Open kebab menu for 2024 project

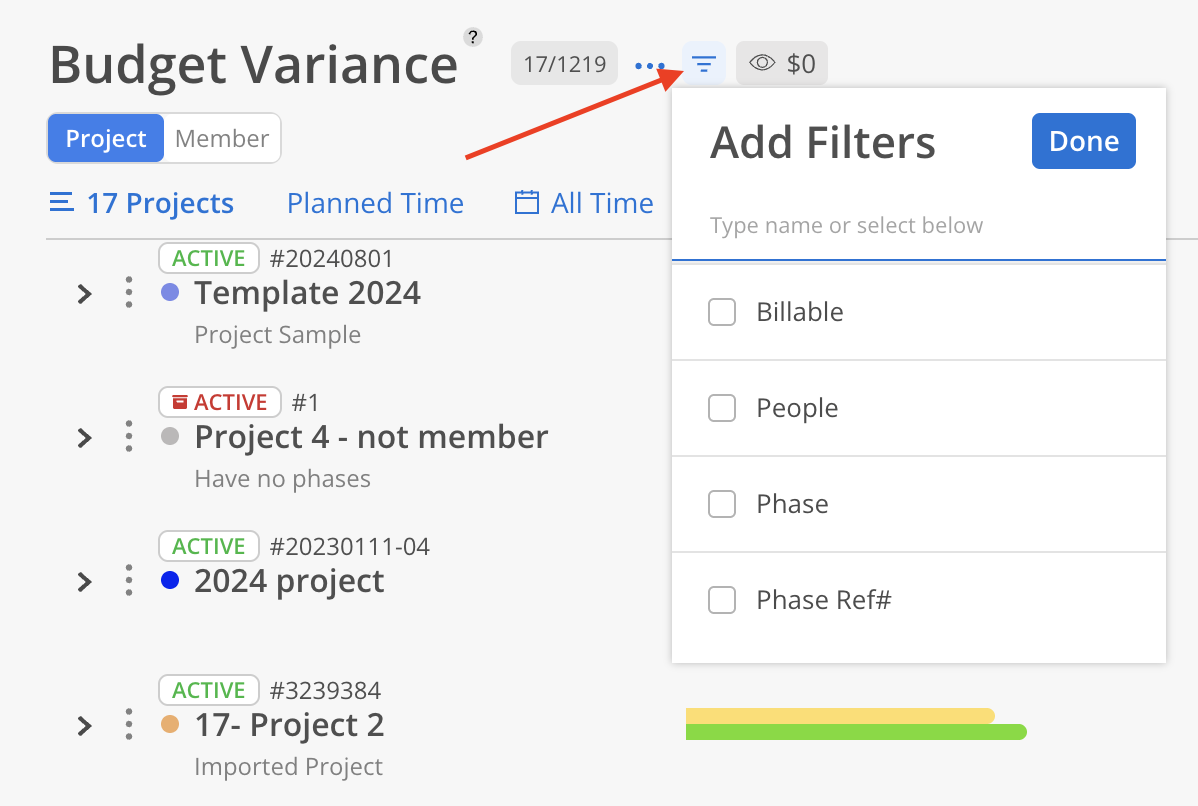point(129,581)
